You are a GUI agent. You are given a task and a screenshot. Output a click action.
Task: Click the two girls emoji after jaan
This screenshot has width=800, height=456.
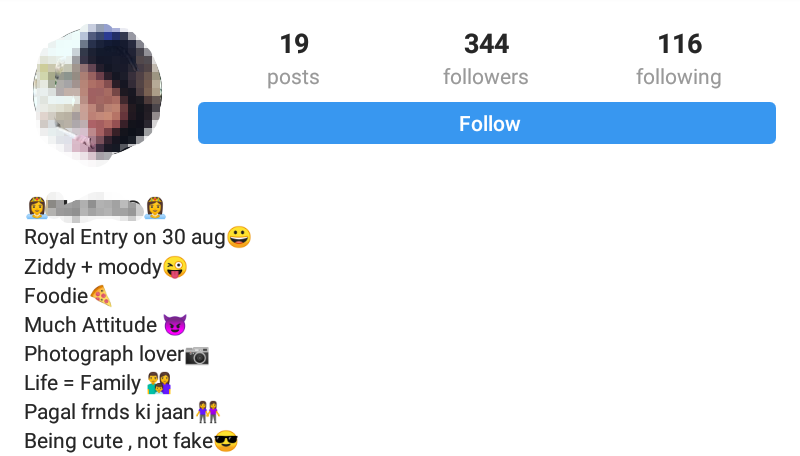(x=208, y=412)
